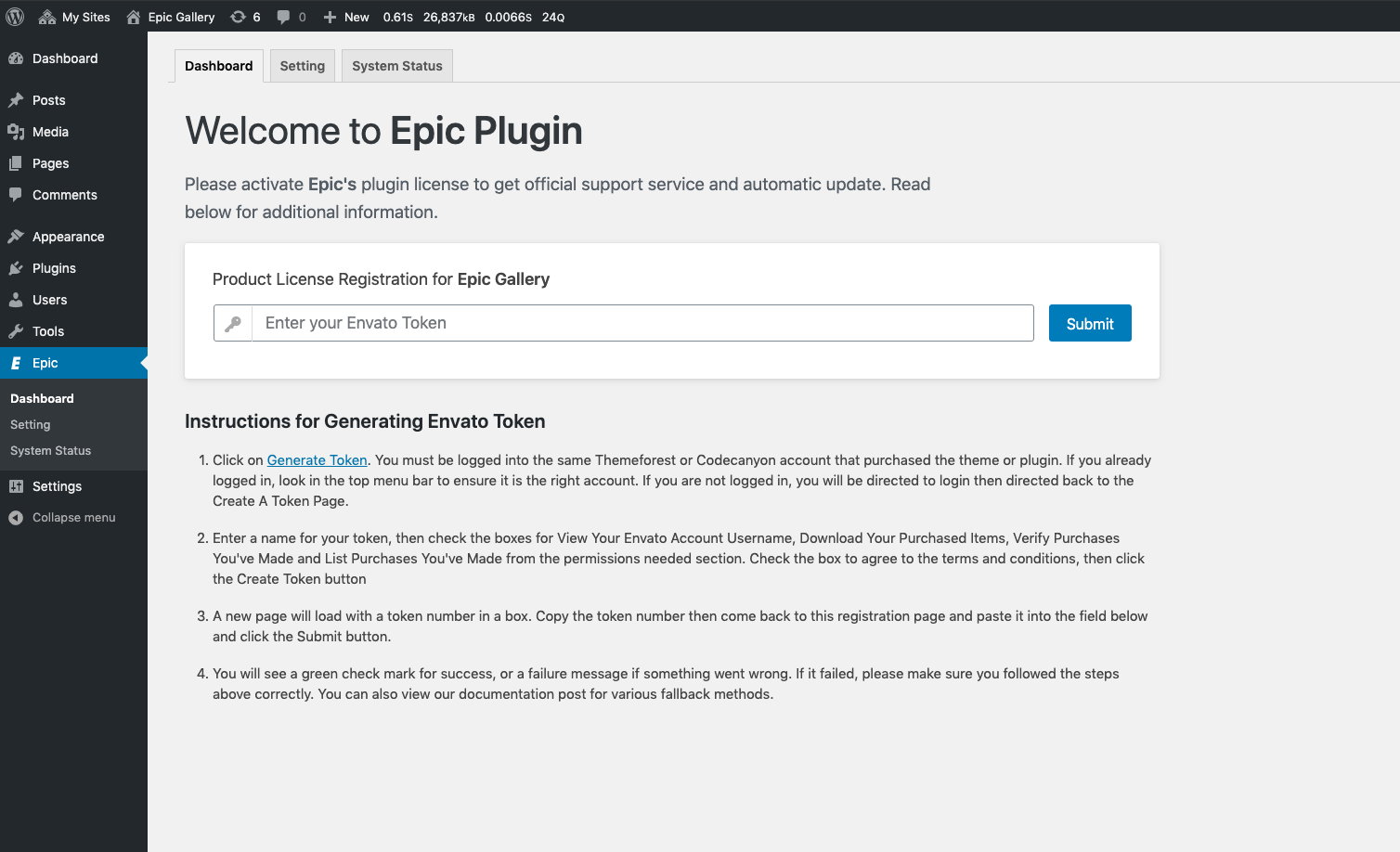Click the key icon beside token field
This screenshot has height=852, width=1400.
233,323
